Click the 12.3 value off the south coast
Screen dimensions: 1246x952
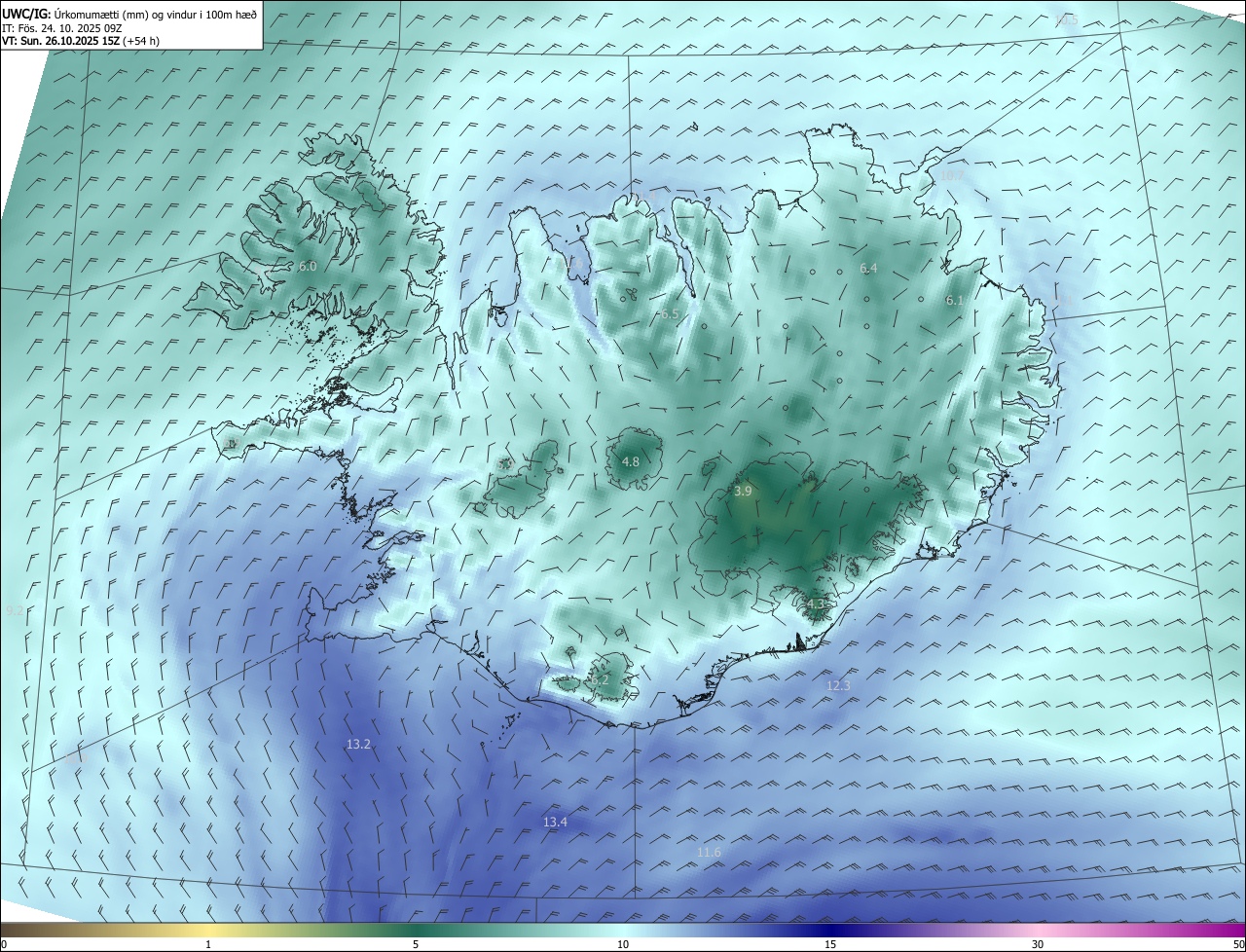[x=838, y=685]
